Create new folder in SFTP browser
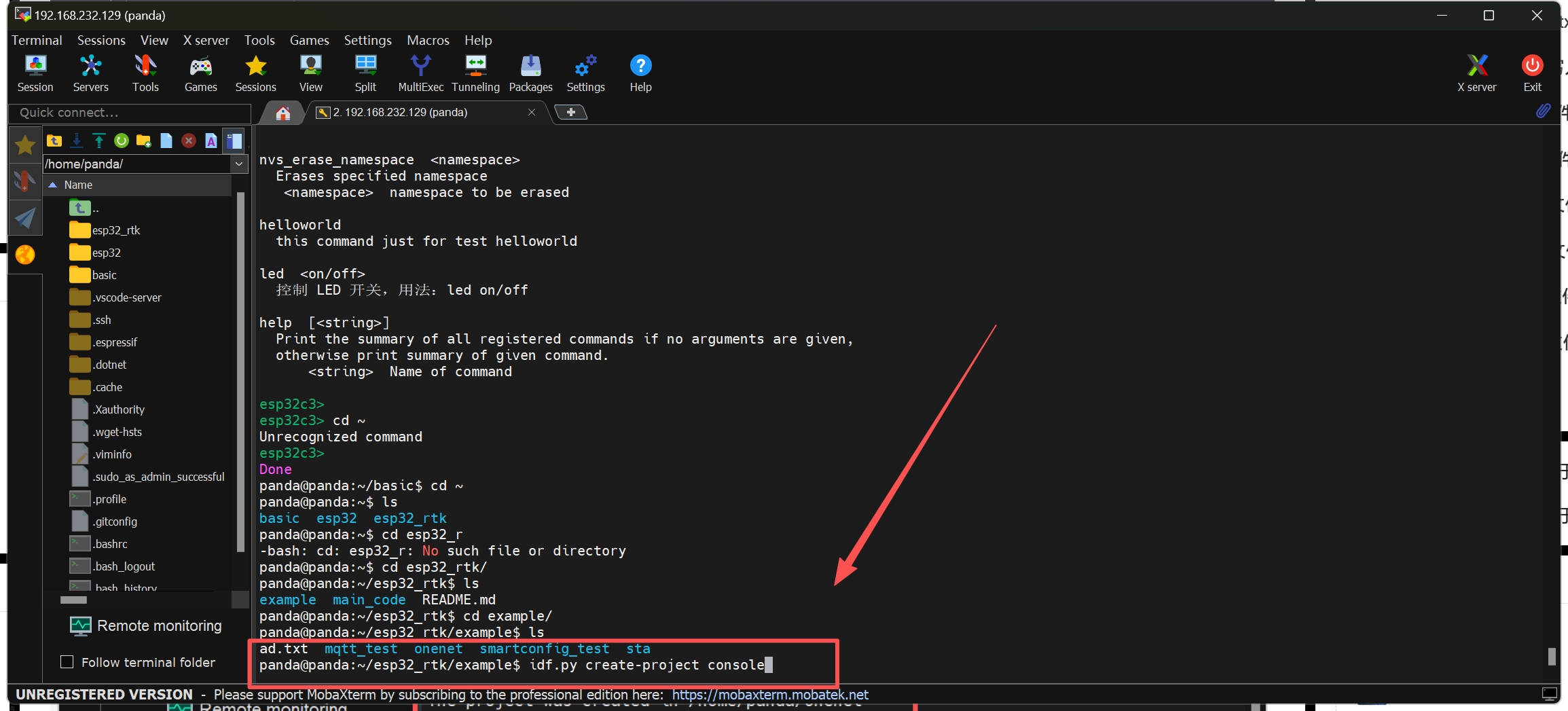 click(144, 141)
